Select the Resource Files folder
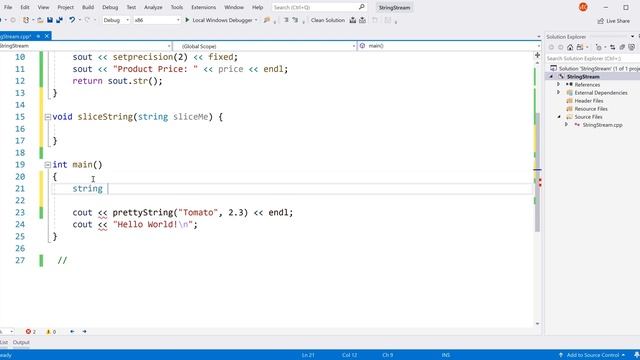Screen dimensions: 640x360 [x=591, y=109]
